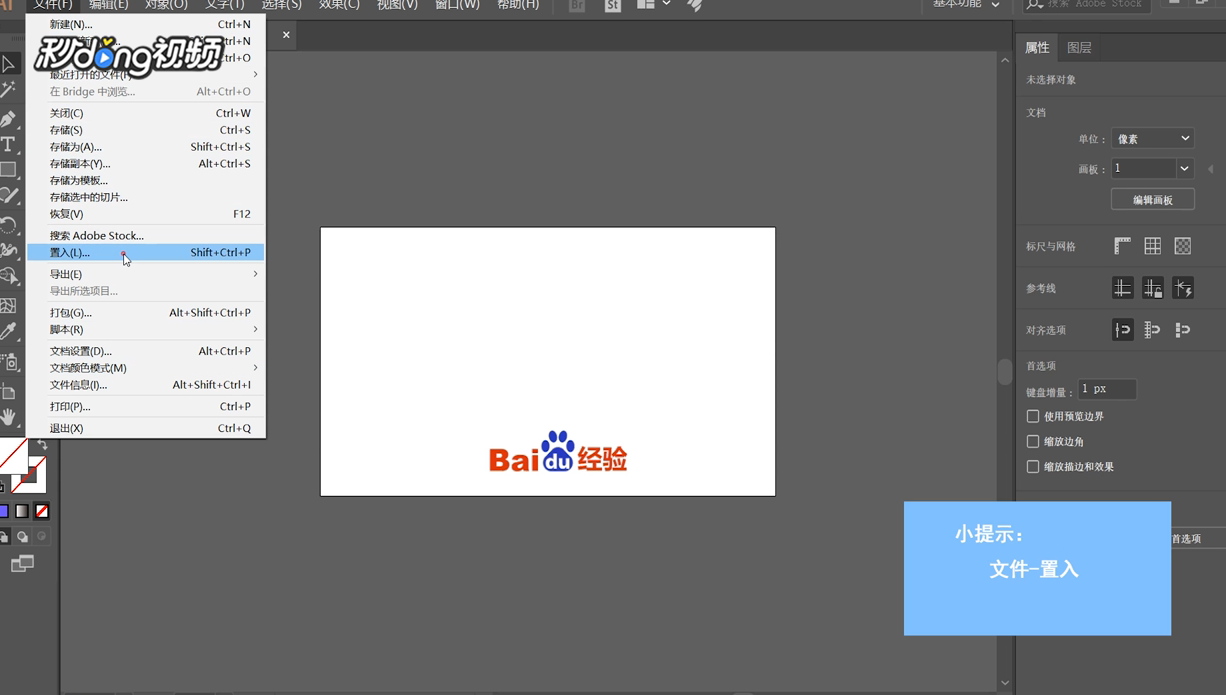
Task: Open the change screen mode button
Action: pyautogui.click(x=22, y=564)
